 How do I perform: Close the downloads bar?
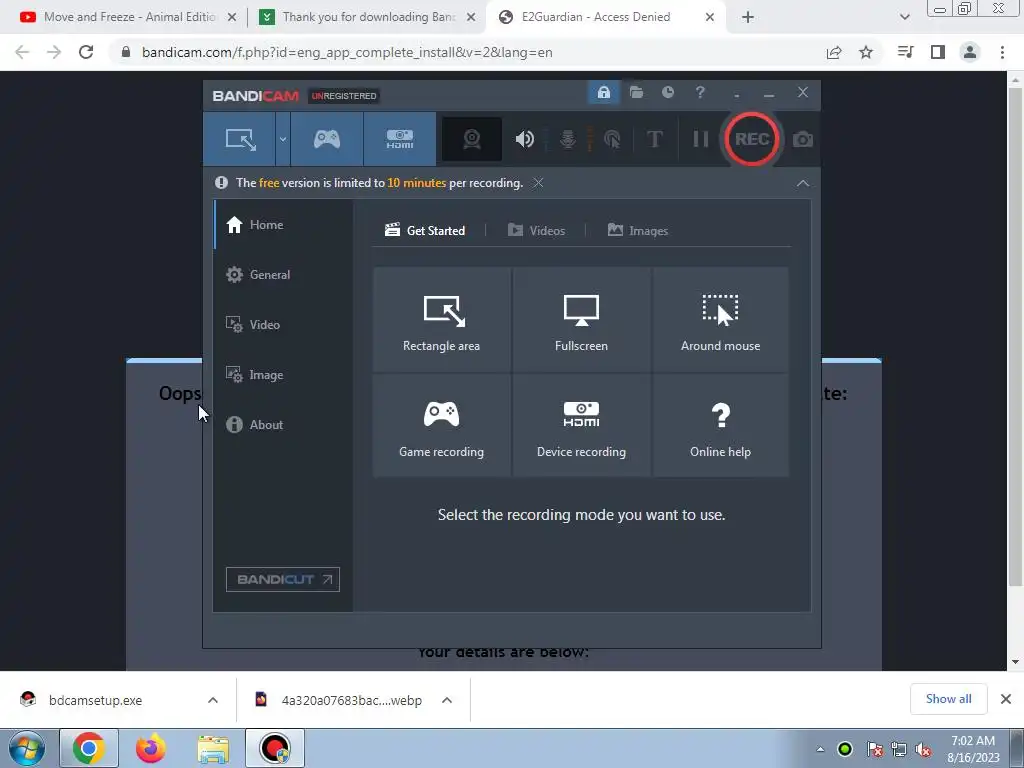(x=1006, y=699)
